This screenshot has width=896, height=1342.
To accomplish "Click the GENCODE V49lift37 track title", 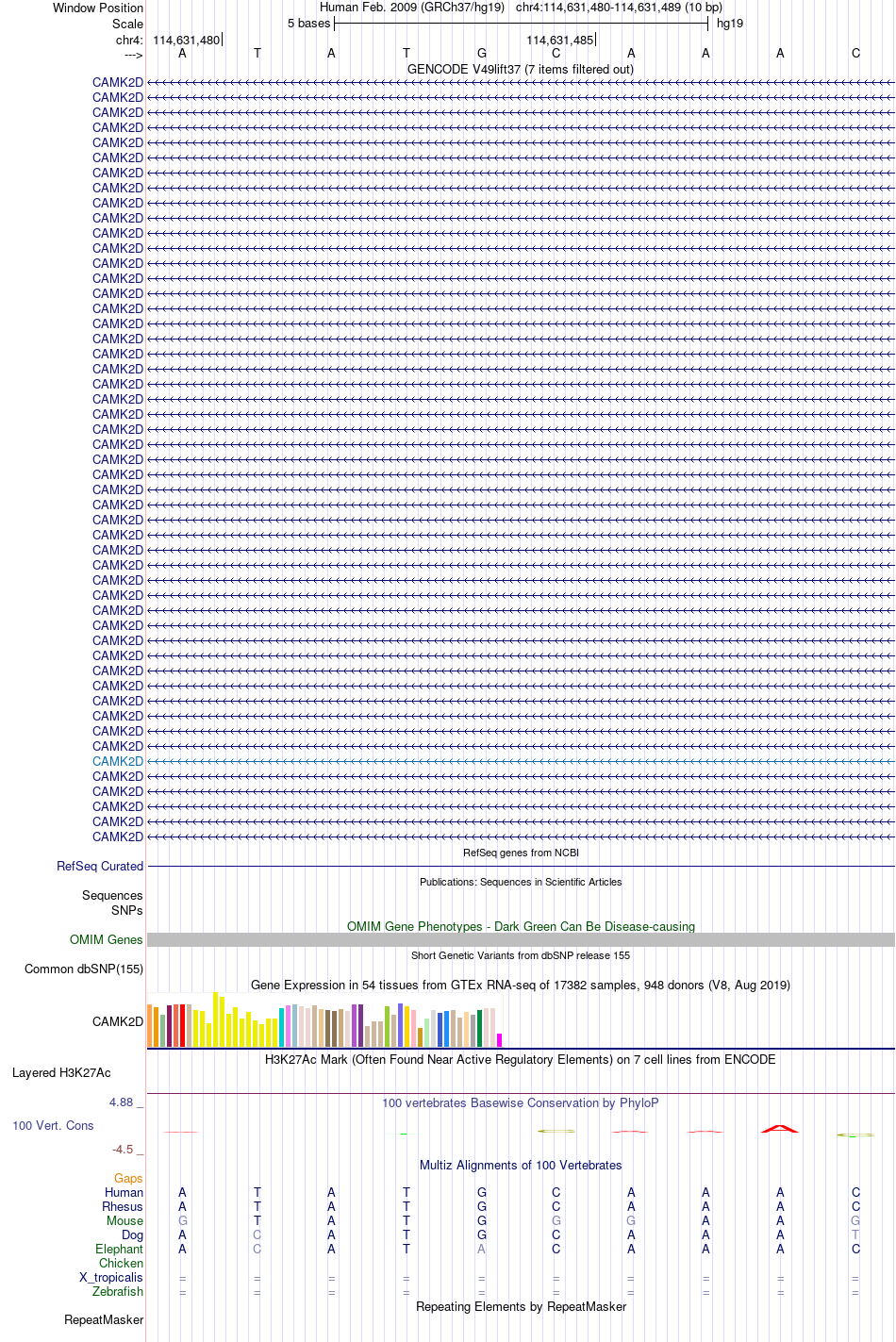I will coord(520,69).
